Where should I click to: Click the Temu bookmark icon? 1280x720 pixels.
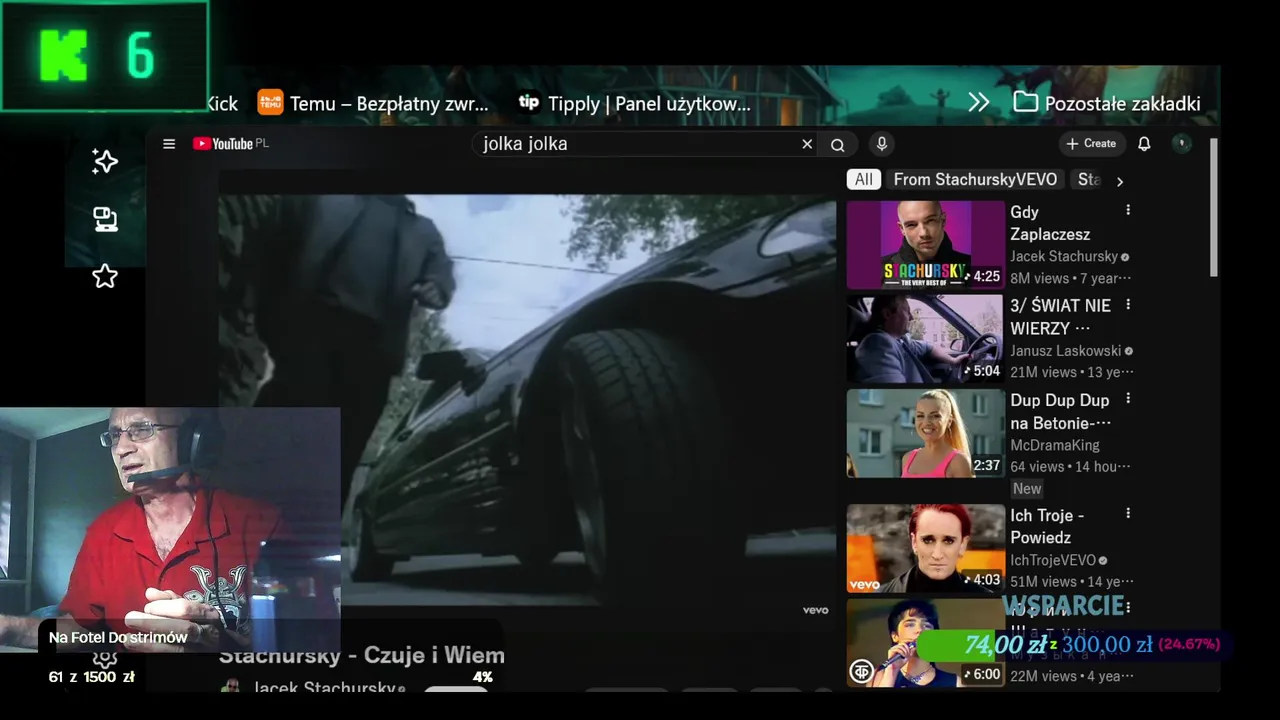pyautogui.click(x=270, y=103)
